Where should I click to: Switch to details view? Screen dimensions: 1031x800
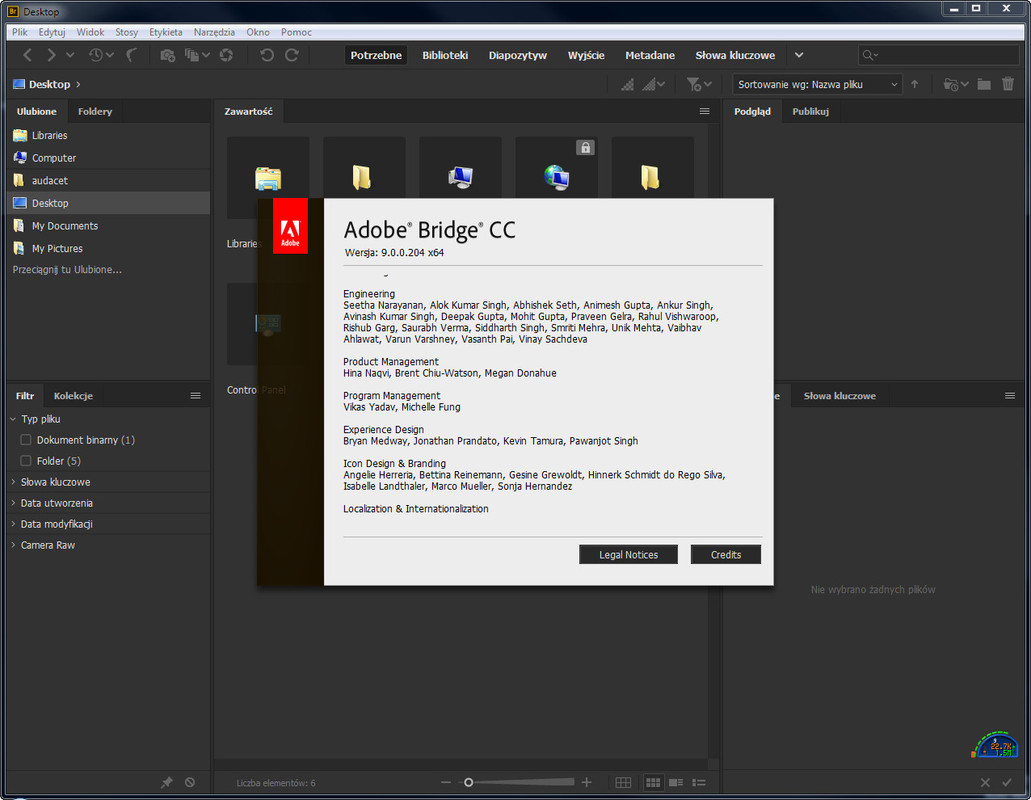[676, 782]
